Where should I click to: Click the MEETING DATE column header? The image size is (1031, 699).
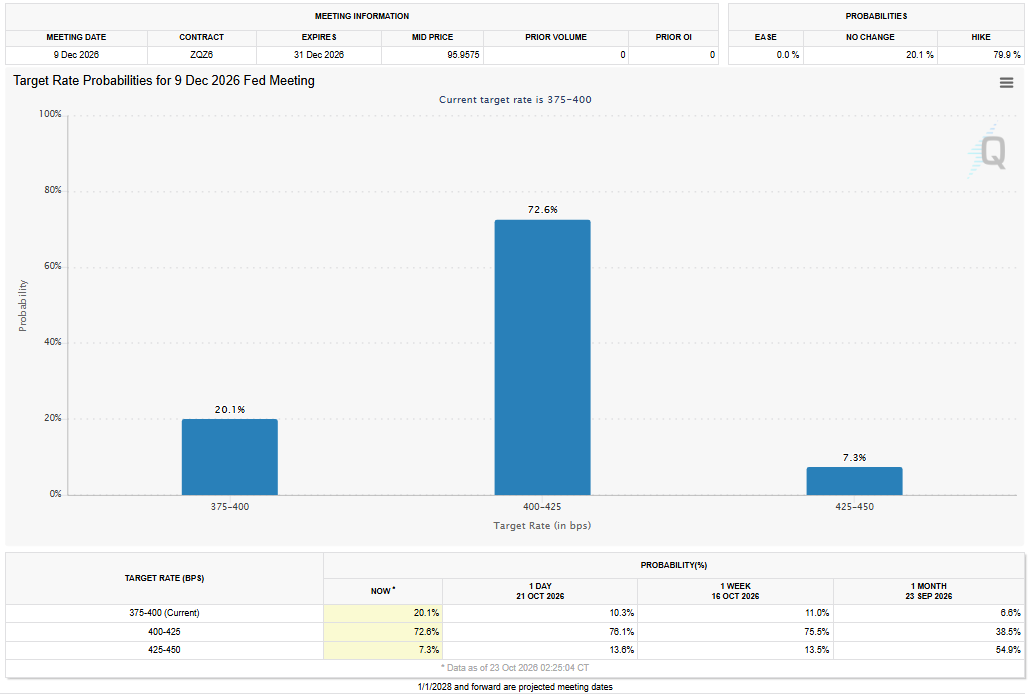tap(76, 37)
